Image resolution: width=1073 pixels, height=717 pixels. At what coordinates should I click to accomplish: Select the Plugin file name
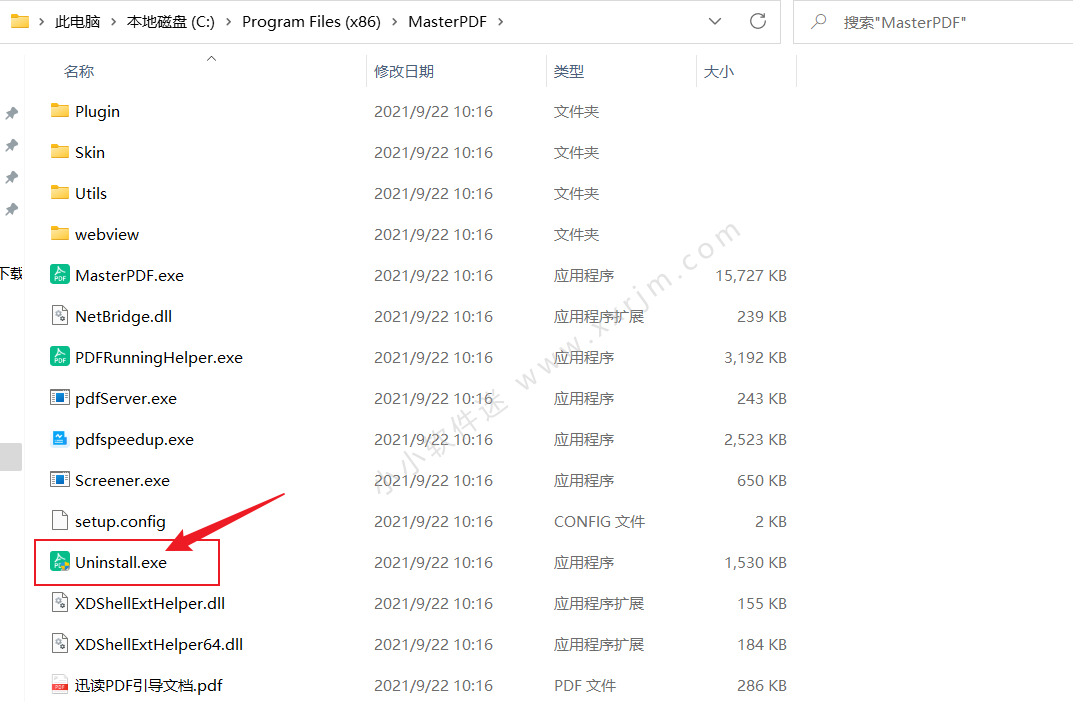(97, 112)
